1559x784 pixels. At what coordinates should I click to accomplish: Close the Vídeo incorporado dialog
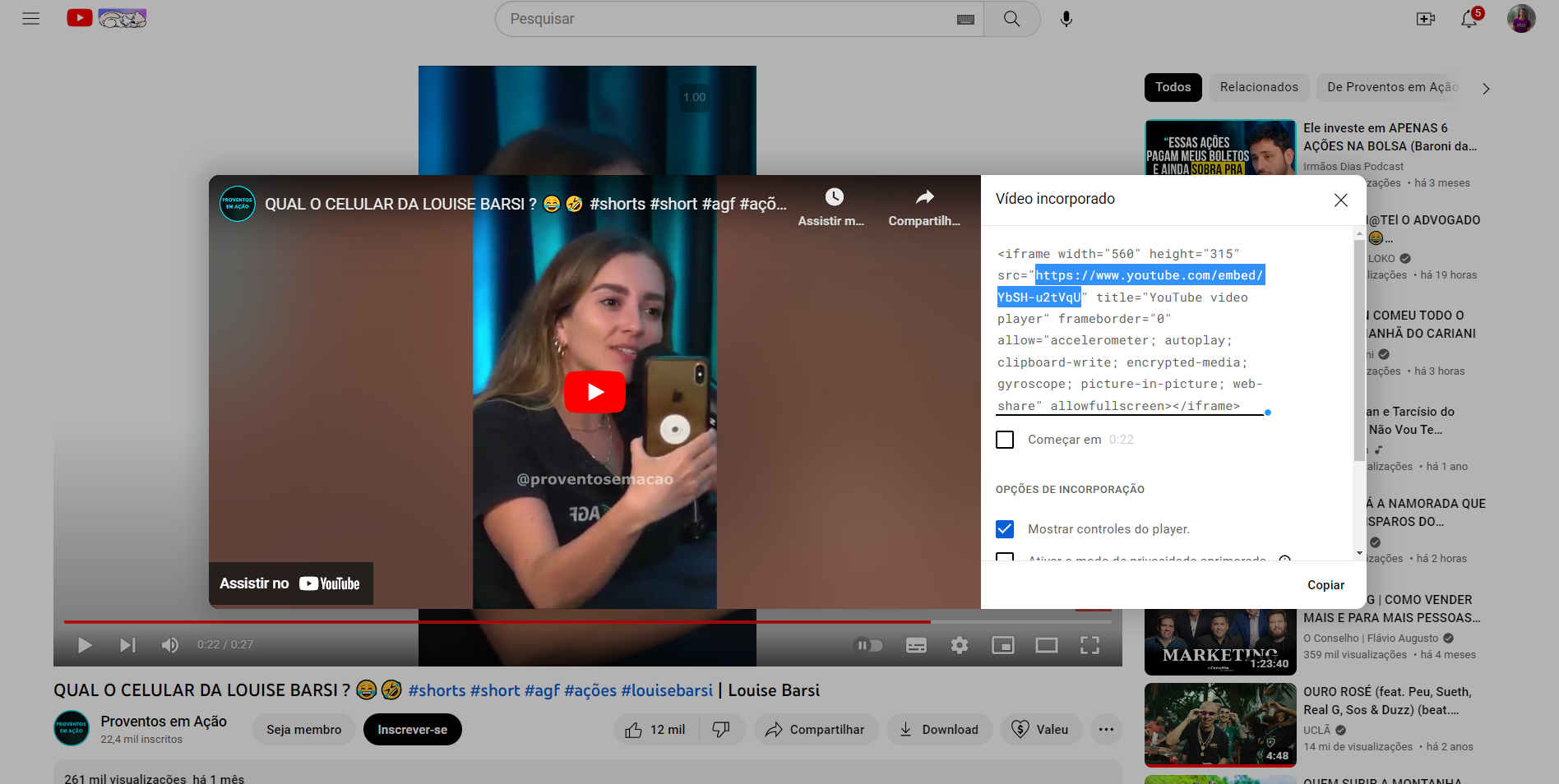1341,200
